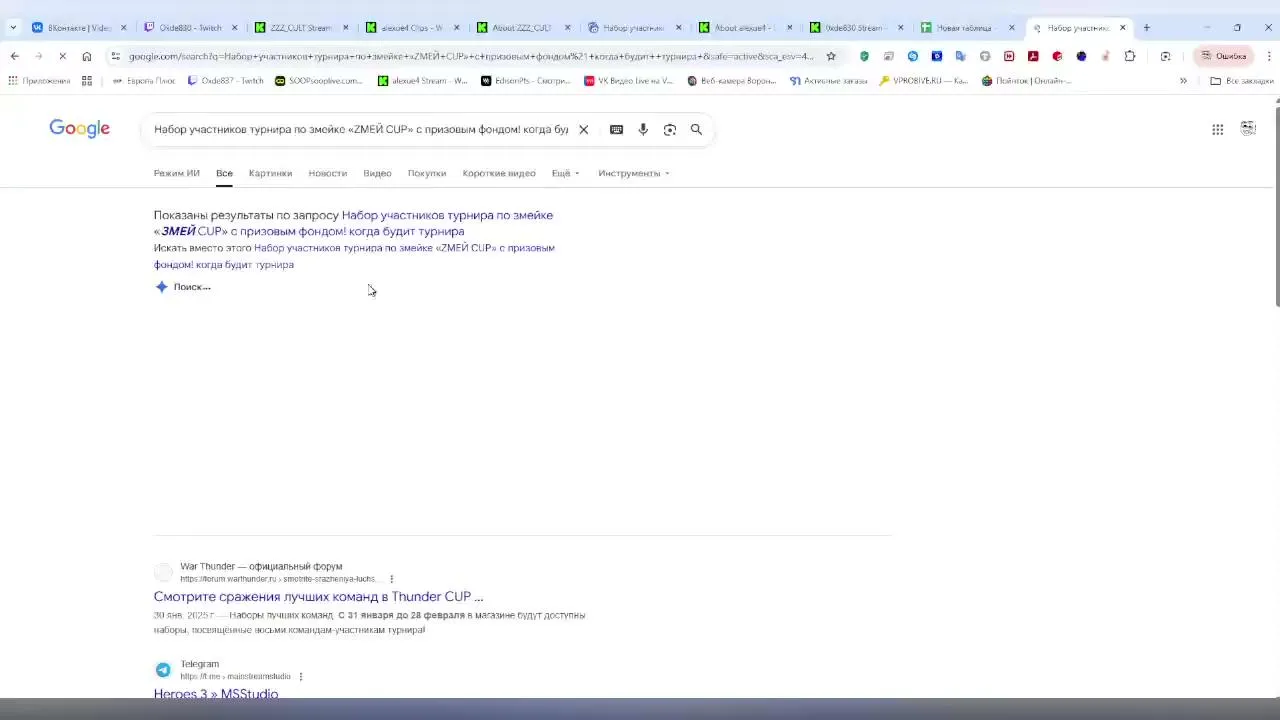The image size is (1280, 720).
Task: Click the browser address bar URL
Action: tap(470, 56)
